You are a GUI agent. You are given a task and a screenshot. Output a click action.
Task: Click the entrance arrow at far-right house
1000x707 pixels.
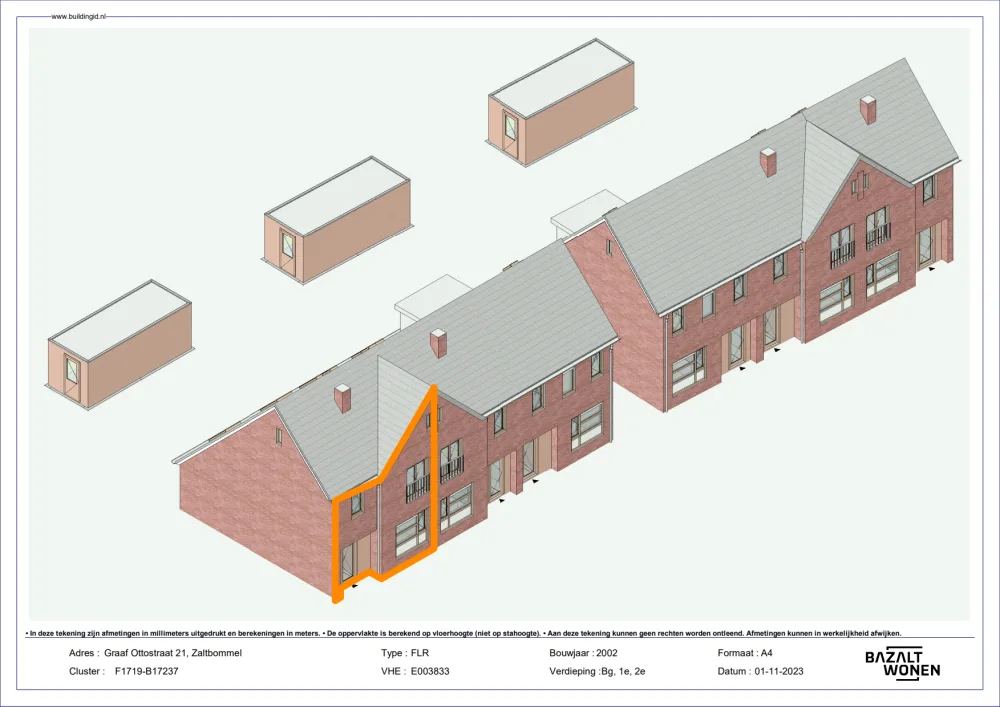point(932,269)
